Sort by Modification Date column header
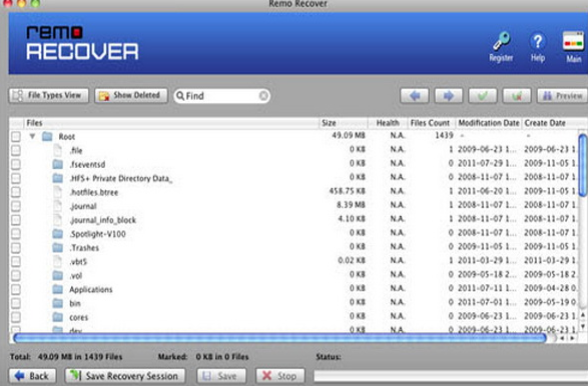 pyautogui.click(x=489, y=123)
